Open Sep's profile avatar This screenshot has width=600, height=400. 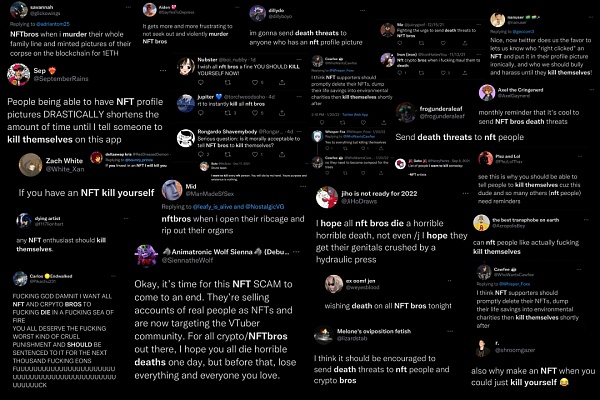pyautogui.click(x=18, y=74)
